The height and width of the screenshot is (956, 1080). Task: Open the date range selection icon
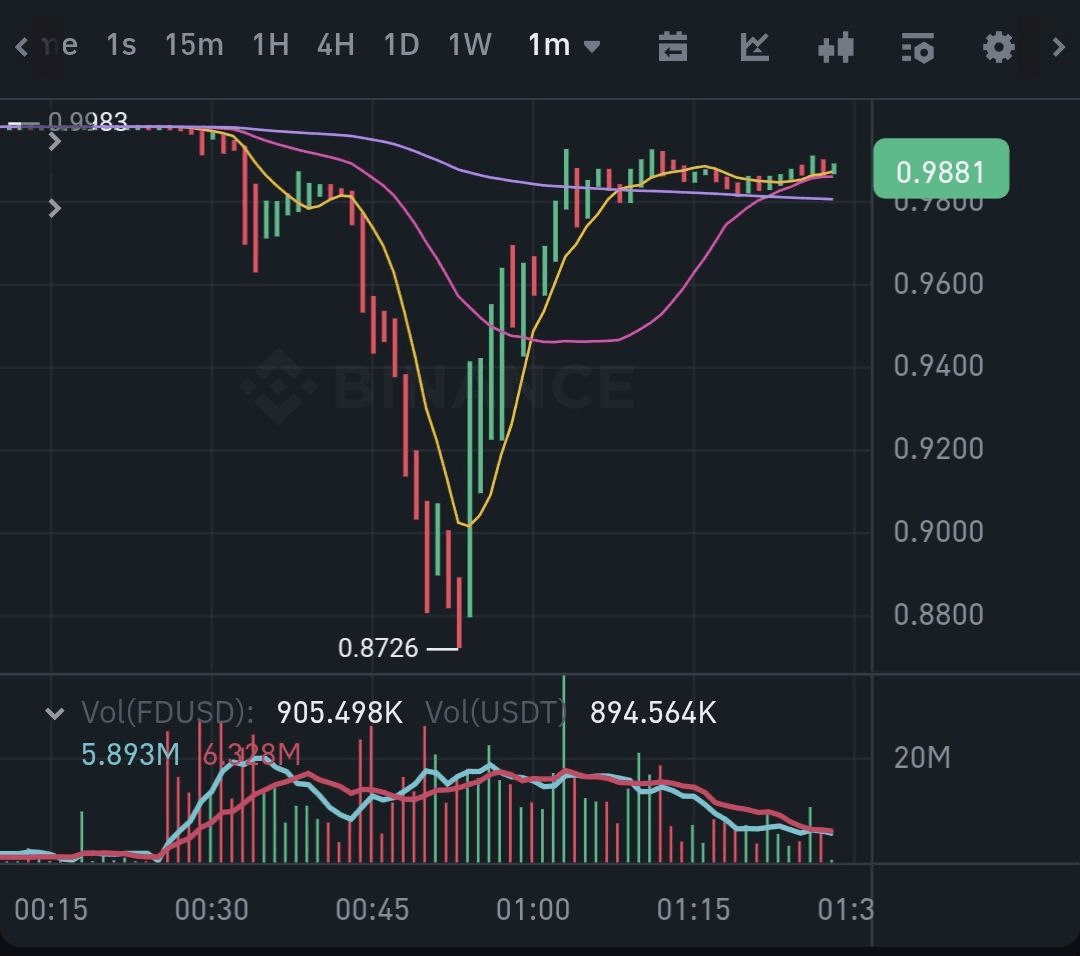tap(672, 46)
